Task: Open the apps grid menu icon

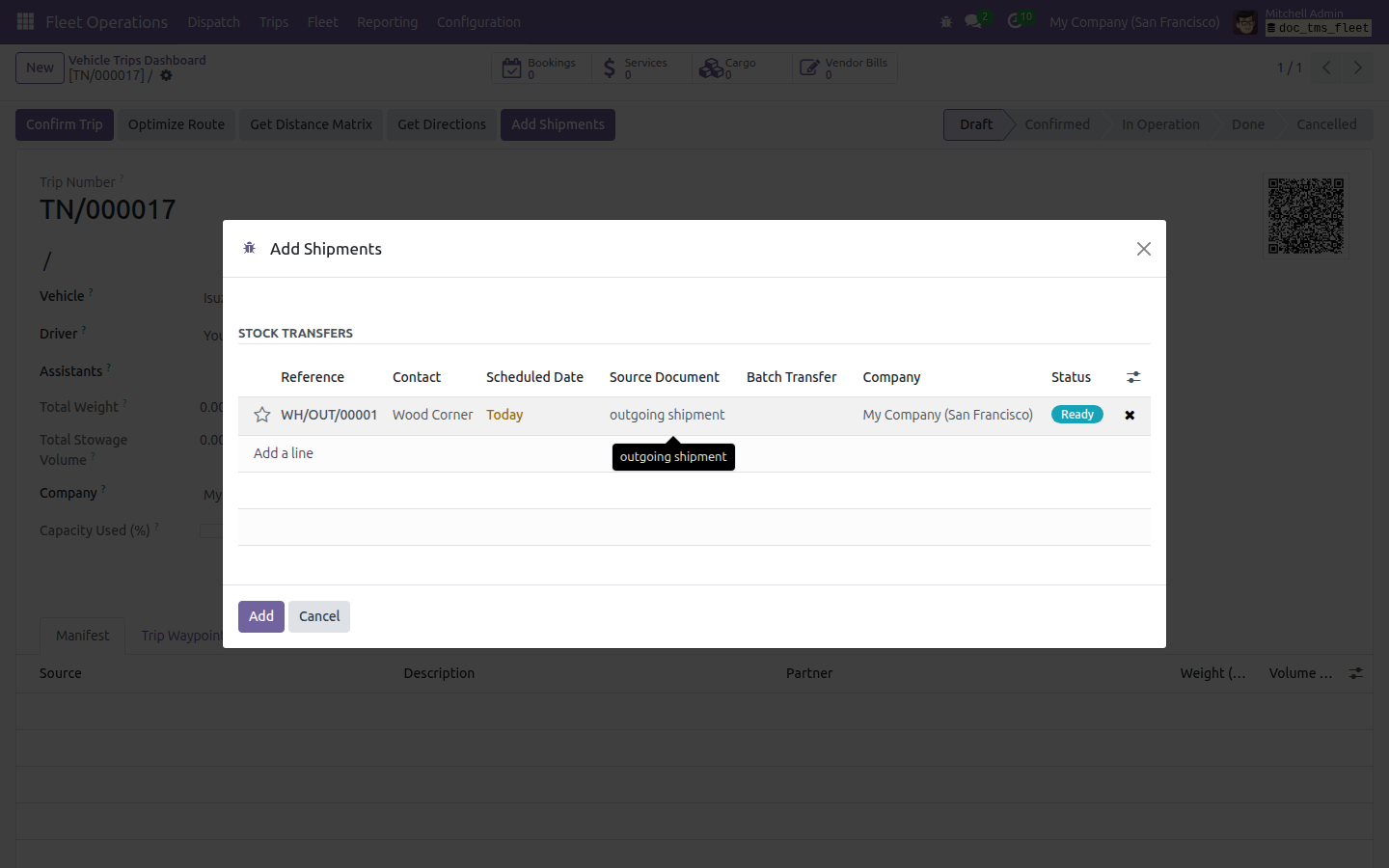Action: [x=26, y=21]
